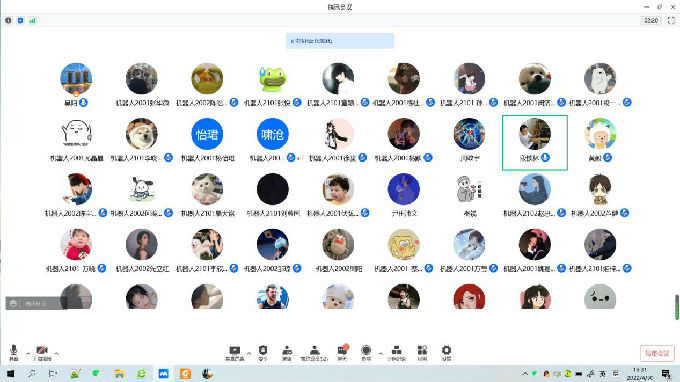
Task: Show meeting info icon at top left
Action: 8,20
